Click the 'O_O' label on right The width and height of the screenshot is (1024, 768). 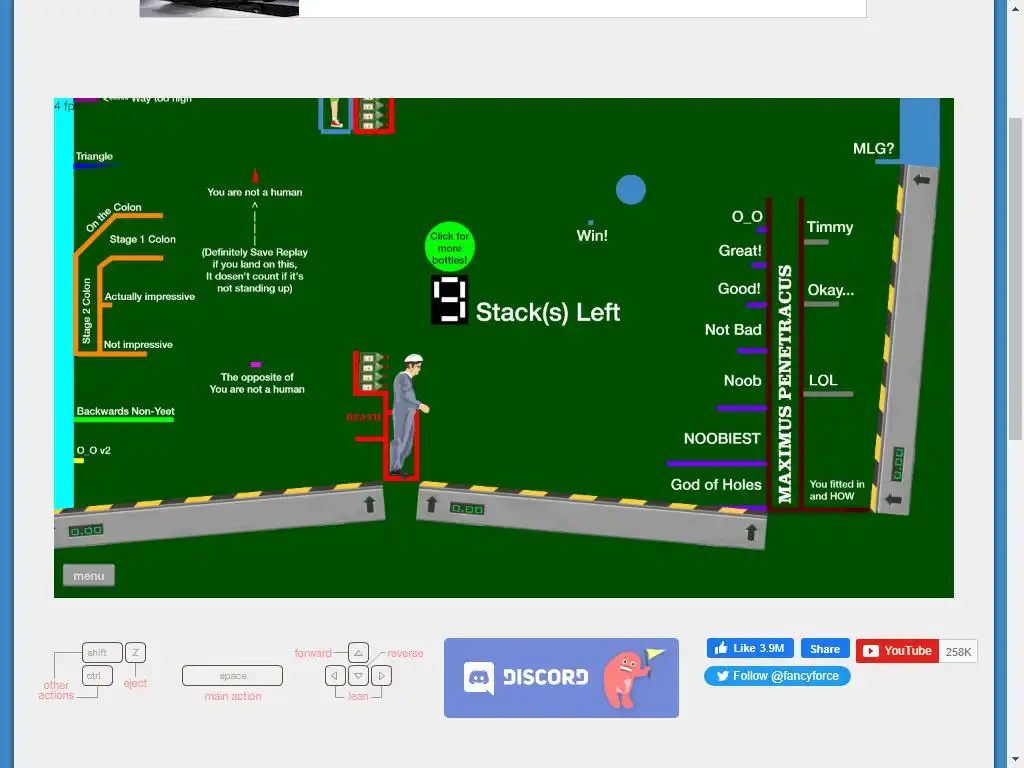point(746,217)
